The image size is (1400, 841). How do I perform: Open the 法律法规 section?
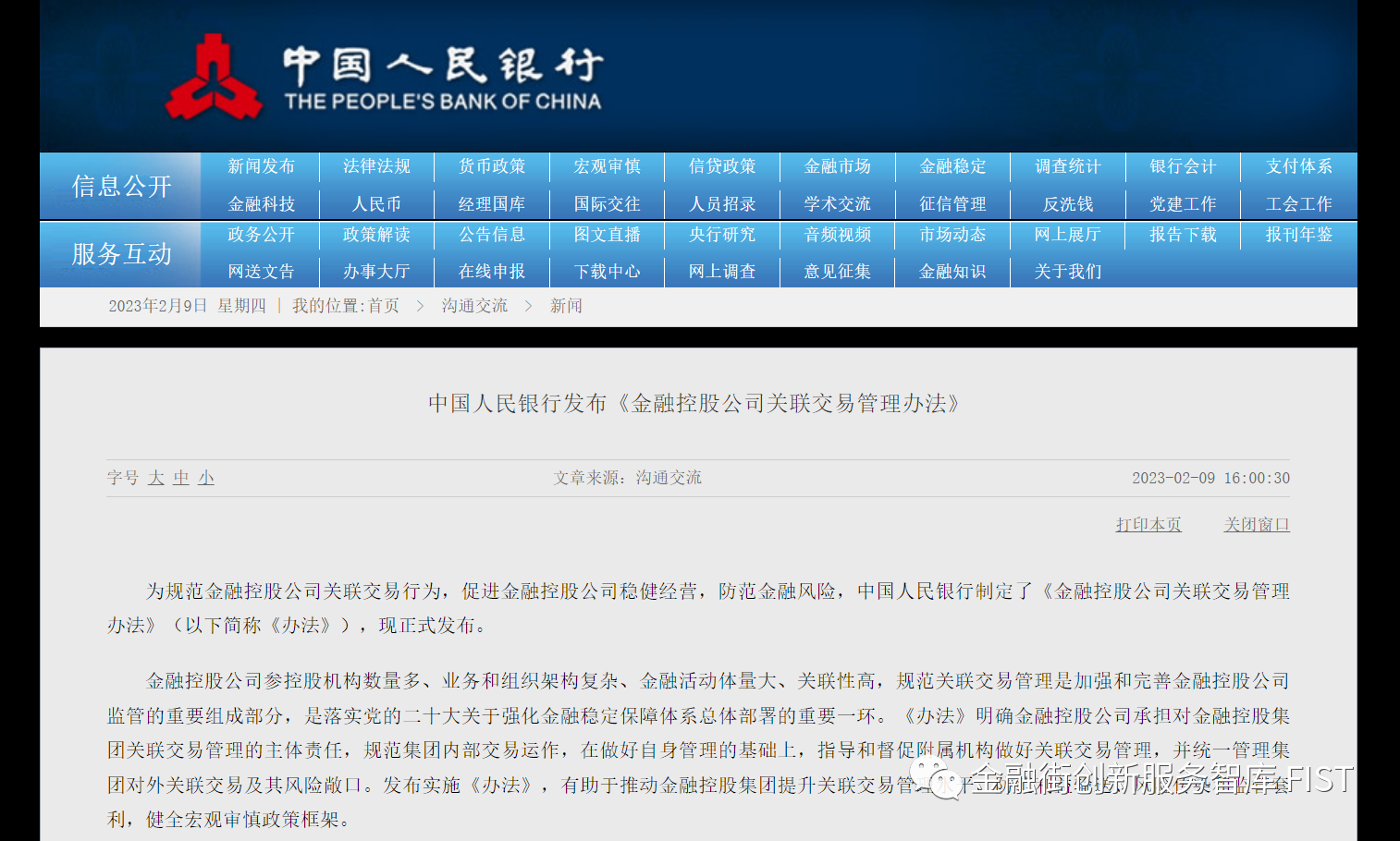click(376, 166)
